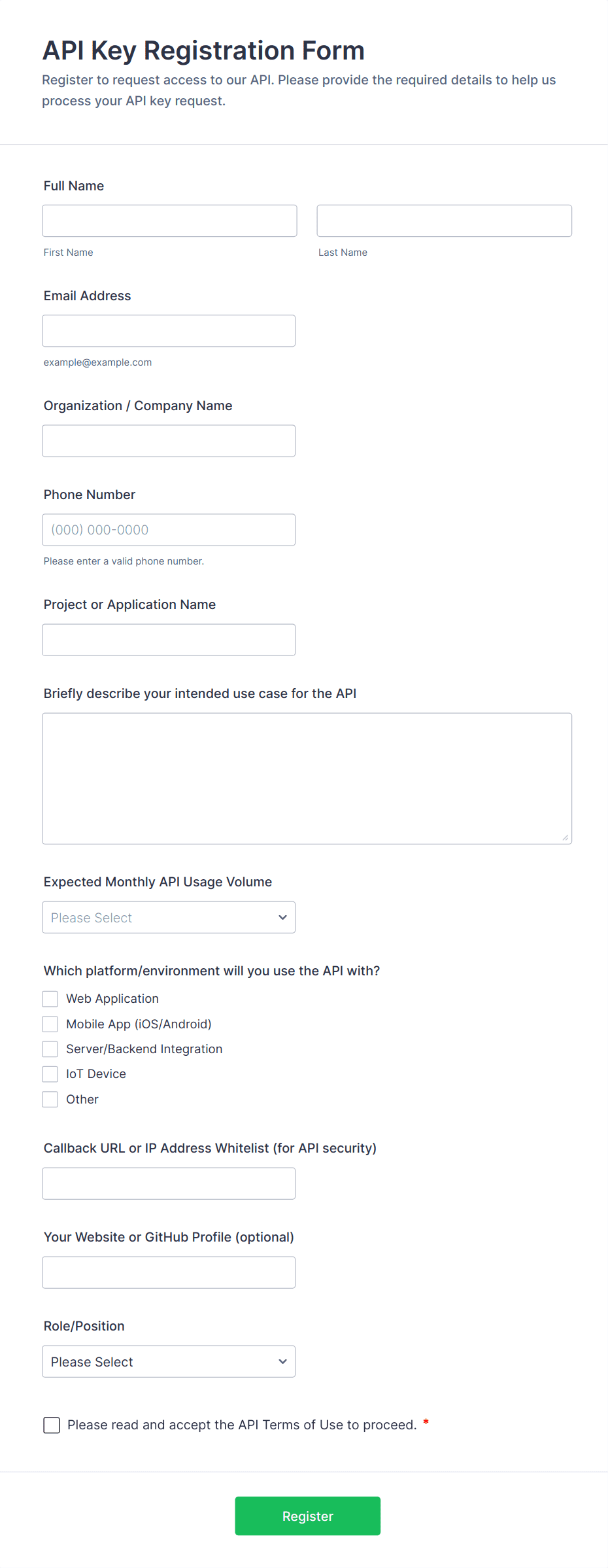Click the Last Name input field
The image size is (608, 1568).
pyautogui.click(x=444, y=220)
